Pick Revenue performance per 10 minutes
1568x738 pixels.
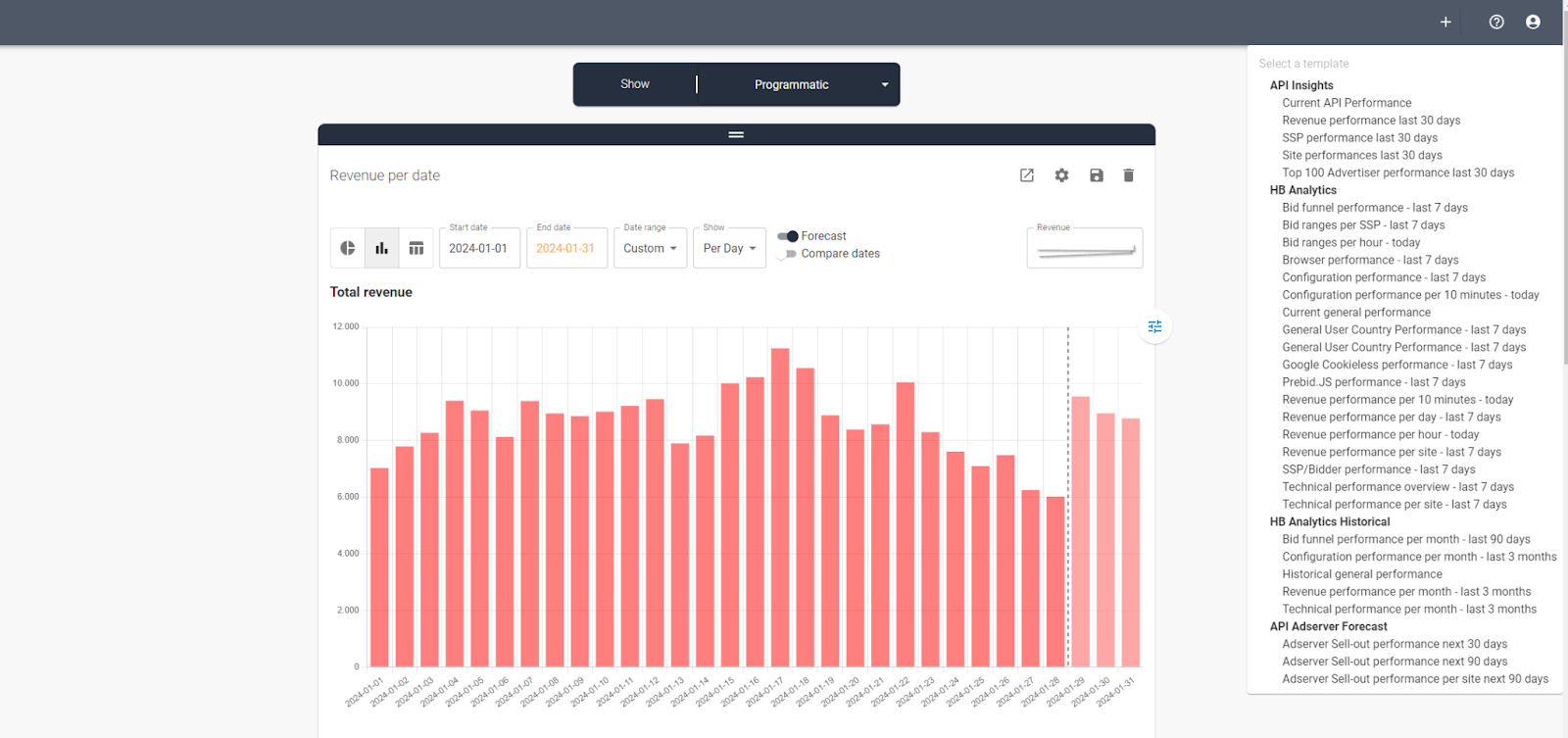click(x=1397, y=400)
